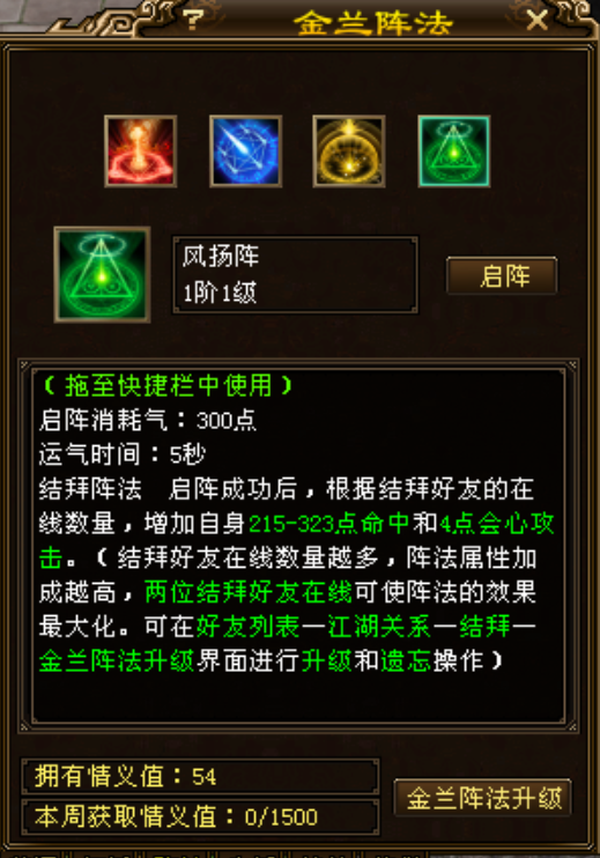Open 金兰阵法升级 upgrade button
This screenshot has width=600, height=858.
[484, 798]
